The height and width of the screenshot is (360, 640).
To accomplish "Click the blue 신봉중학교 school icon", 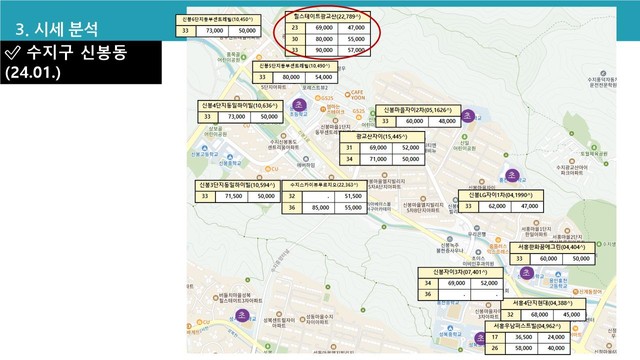I will coord(230,157).
